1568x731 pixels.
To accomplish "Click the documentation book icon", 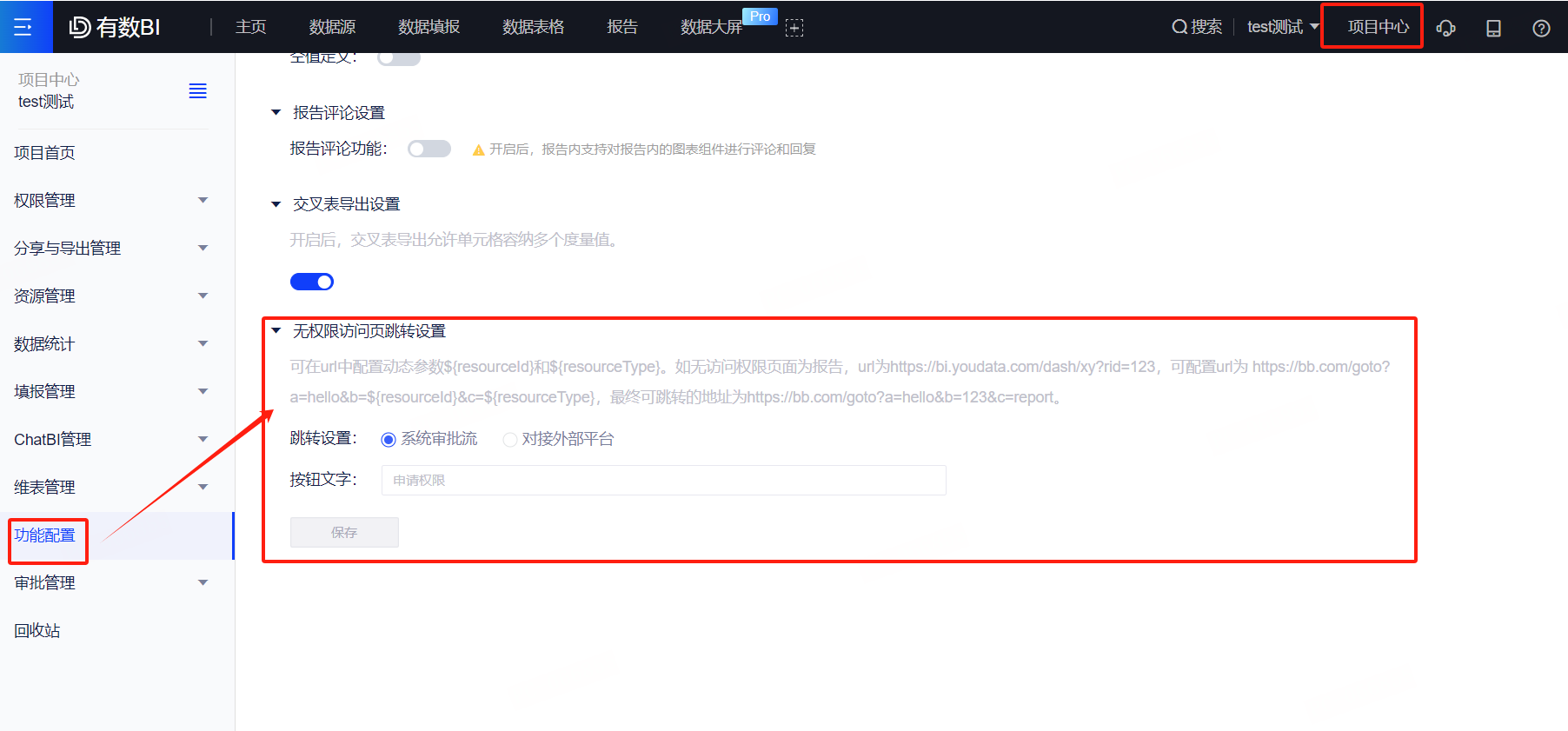I will [1493, 28].
